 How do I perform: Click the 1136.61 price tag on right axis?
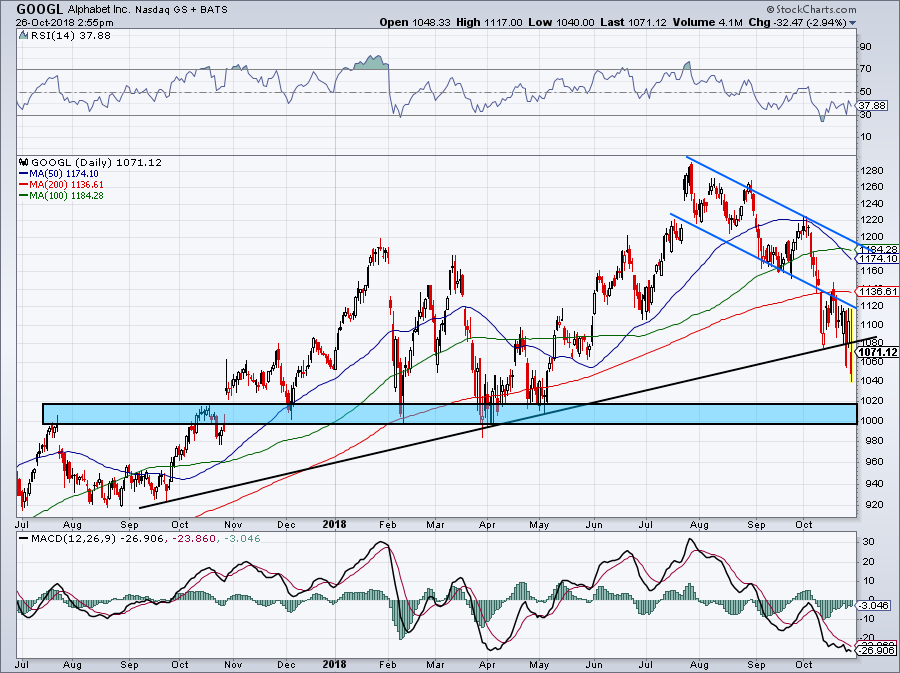click(x=877, y=291)
